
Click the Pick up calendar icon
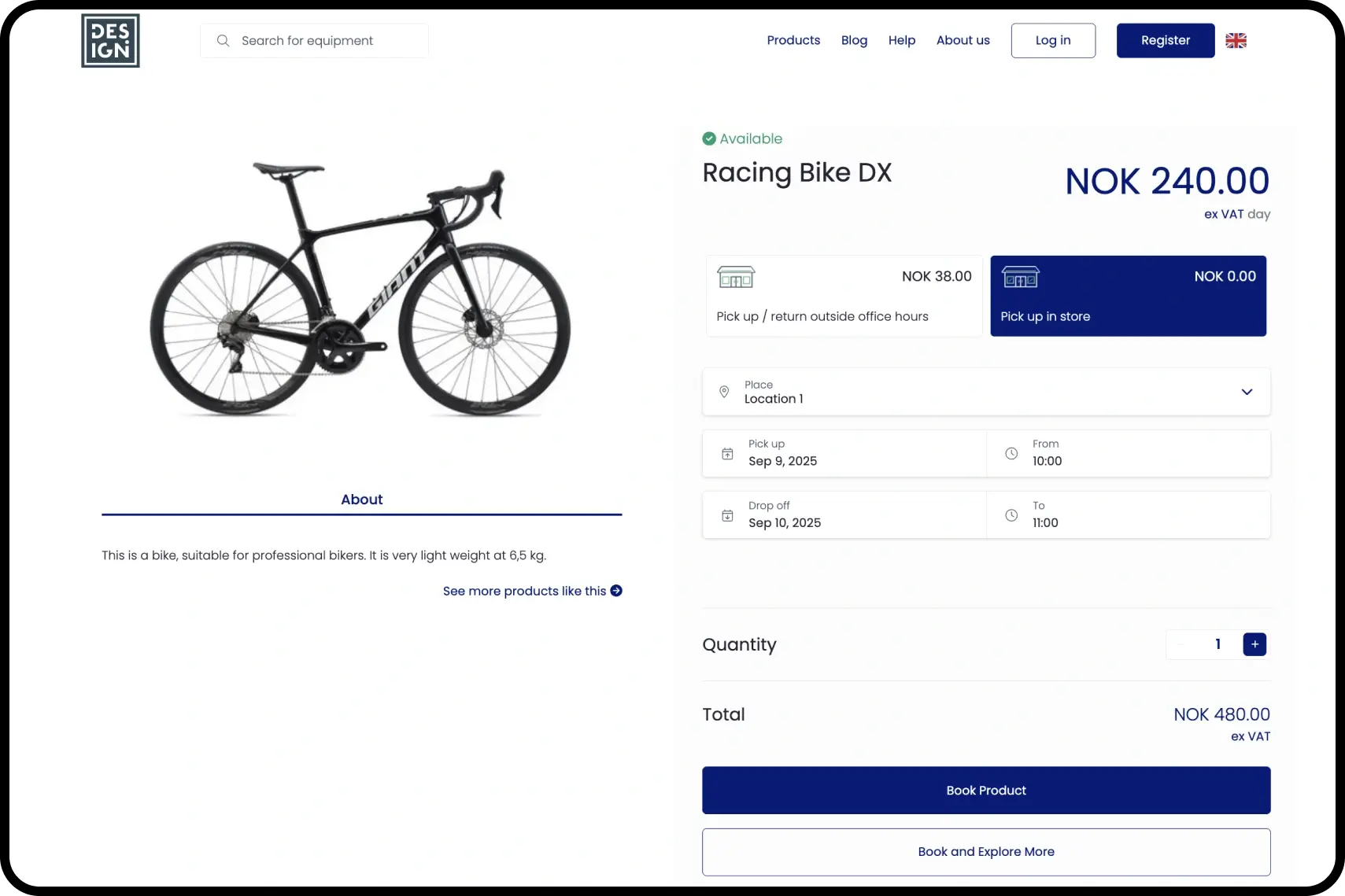pyautogui.click(x=727, y=454)
